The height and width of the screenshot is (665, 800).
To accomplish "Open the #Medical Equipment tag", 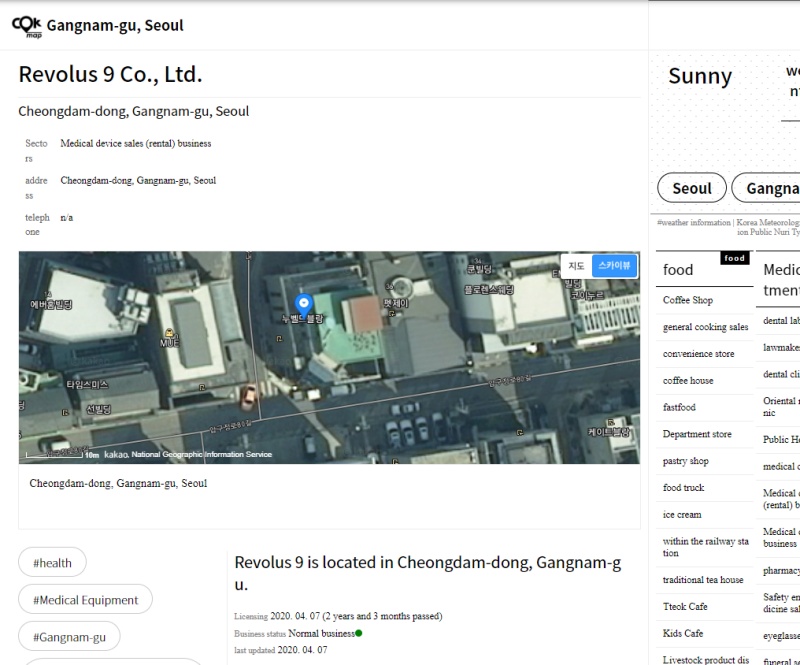I will (x=85, y=600).
